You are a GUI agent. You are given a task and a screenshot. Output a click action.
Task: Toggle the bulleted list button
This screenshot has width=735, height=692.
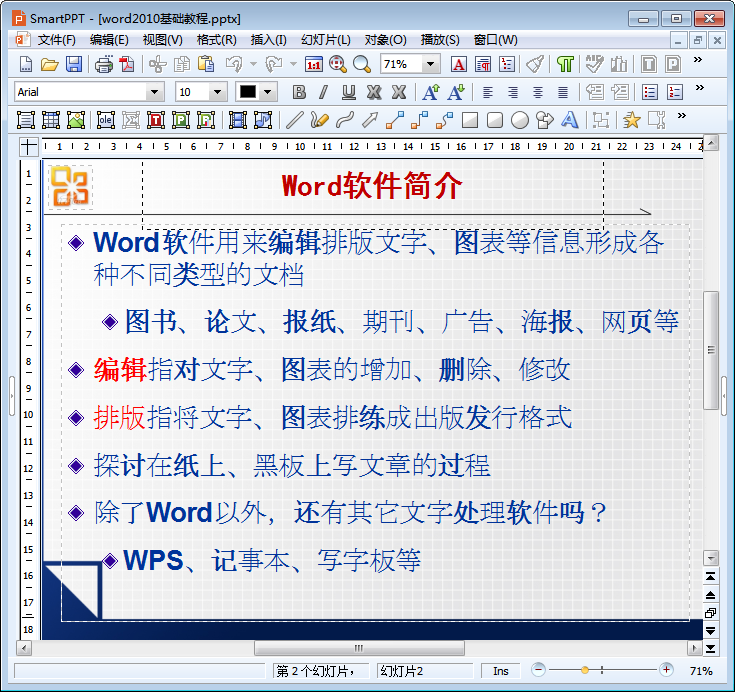649,92
